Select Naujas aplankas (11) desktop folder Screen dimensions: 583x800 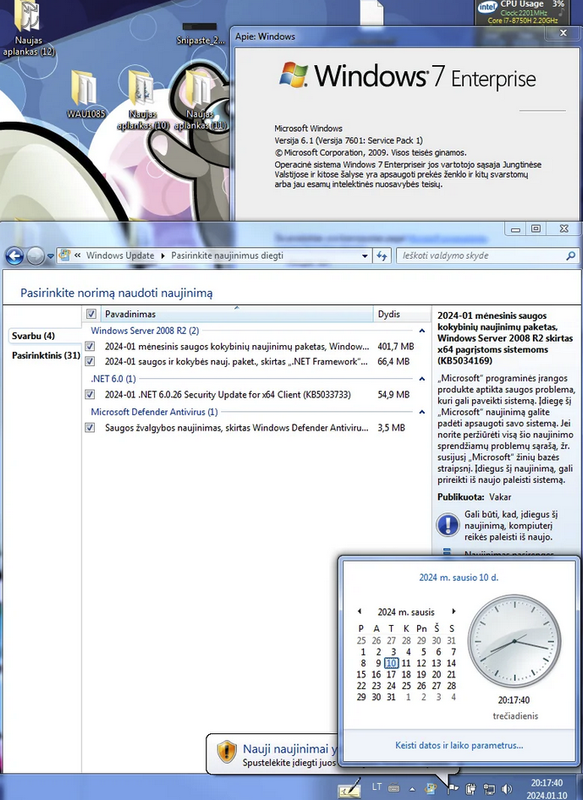(200, 100)
